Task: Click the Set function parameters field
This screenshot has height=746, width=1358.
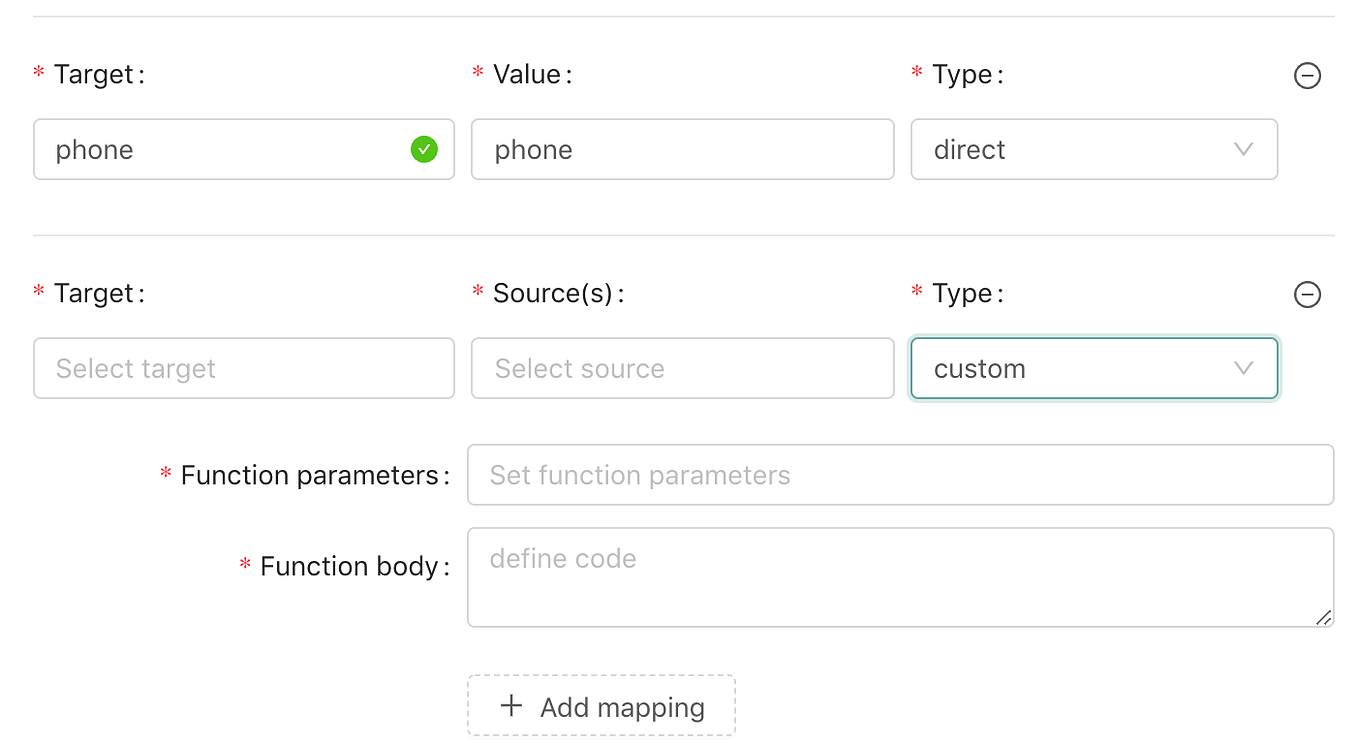Action: coord(900,475)
